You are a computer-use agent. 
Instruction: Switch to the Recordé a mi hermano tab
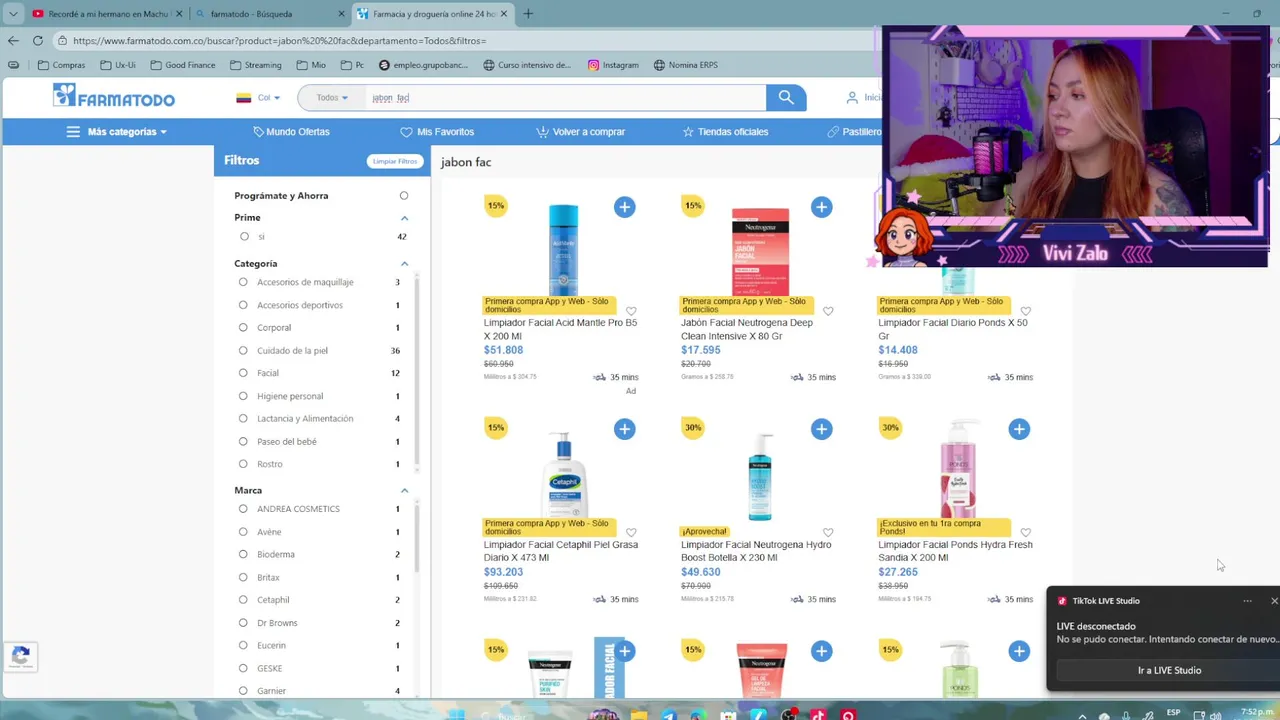click(107, 14)
